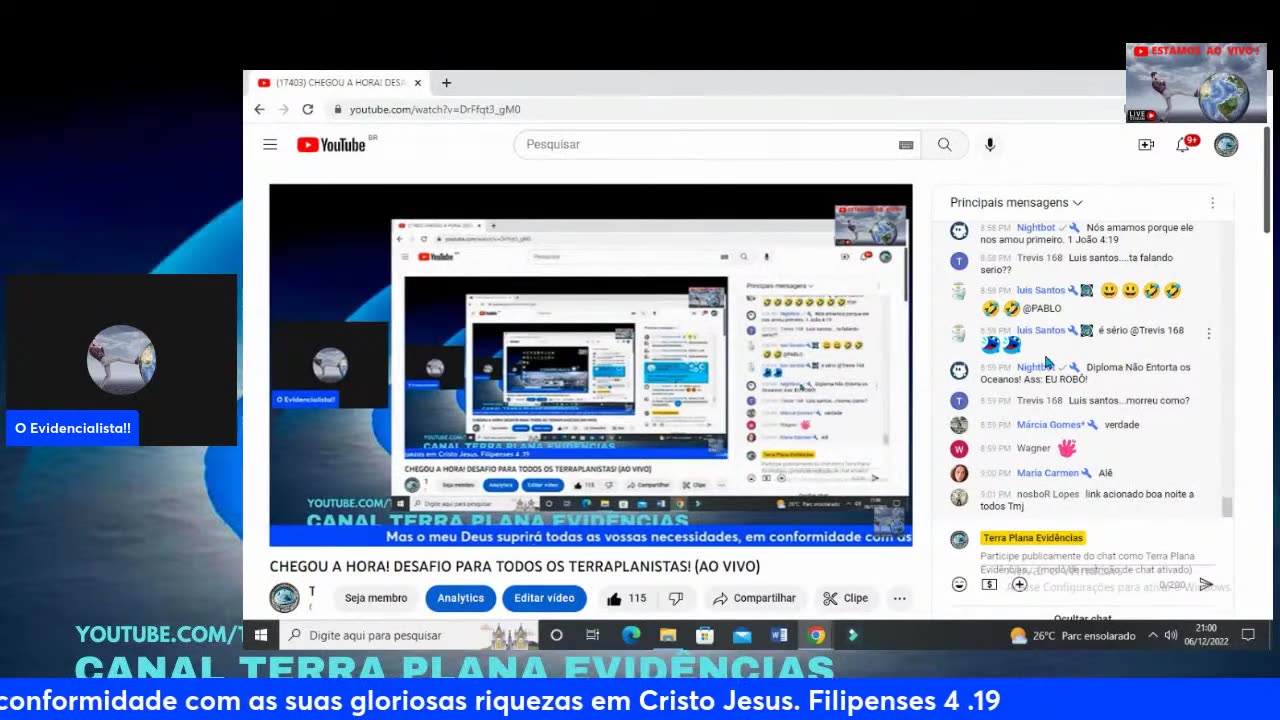This screenshot has height=720, width=1280.
Task: Go back in the browser
Action: coord(260,109)
